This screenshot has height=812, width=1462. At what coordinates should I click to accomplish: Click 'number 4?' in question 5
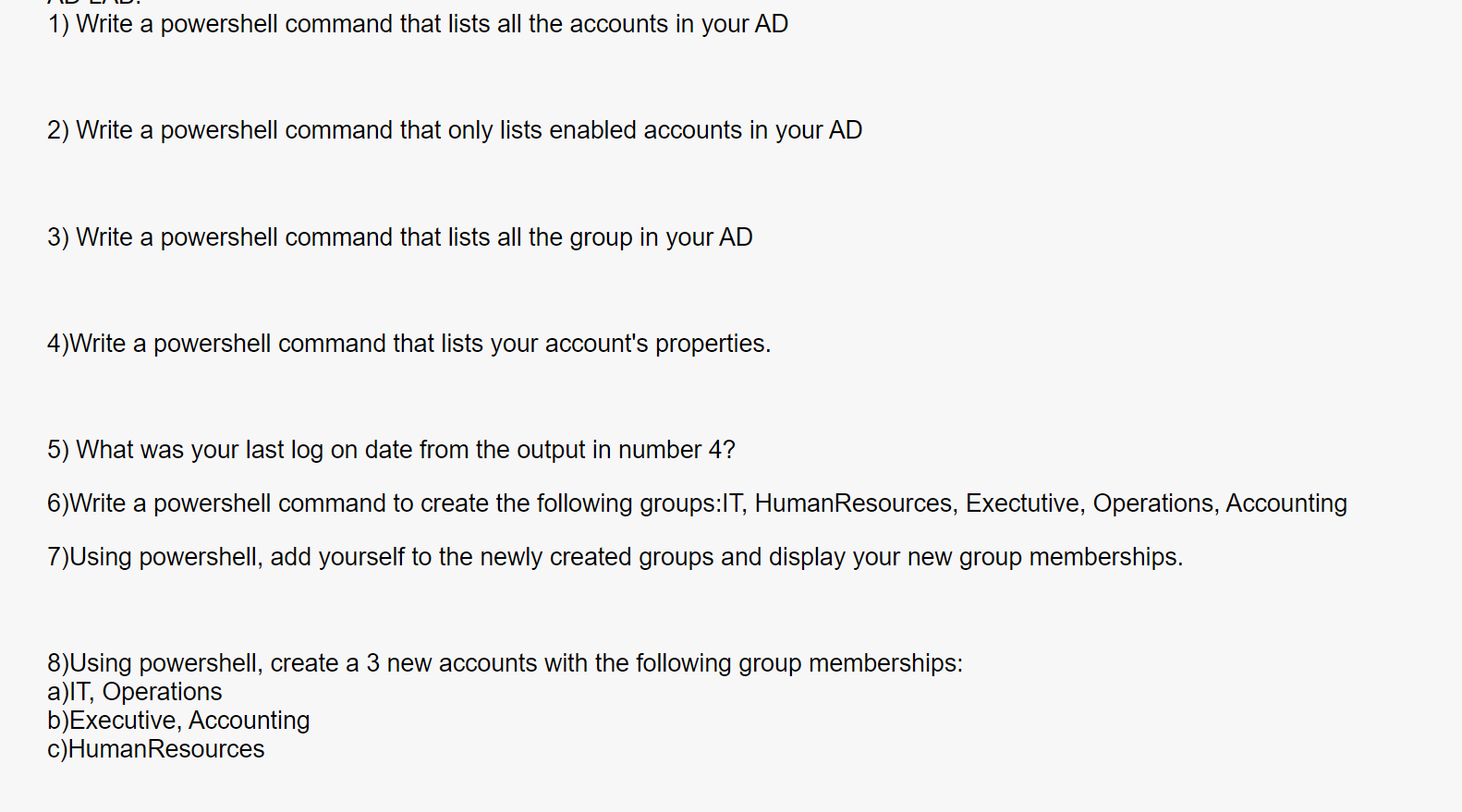(676, 450)
